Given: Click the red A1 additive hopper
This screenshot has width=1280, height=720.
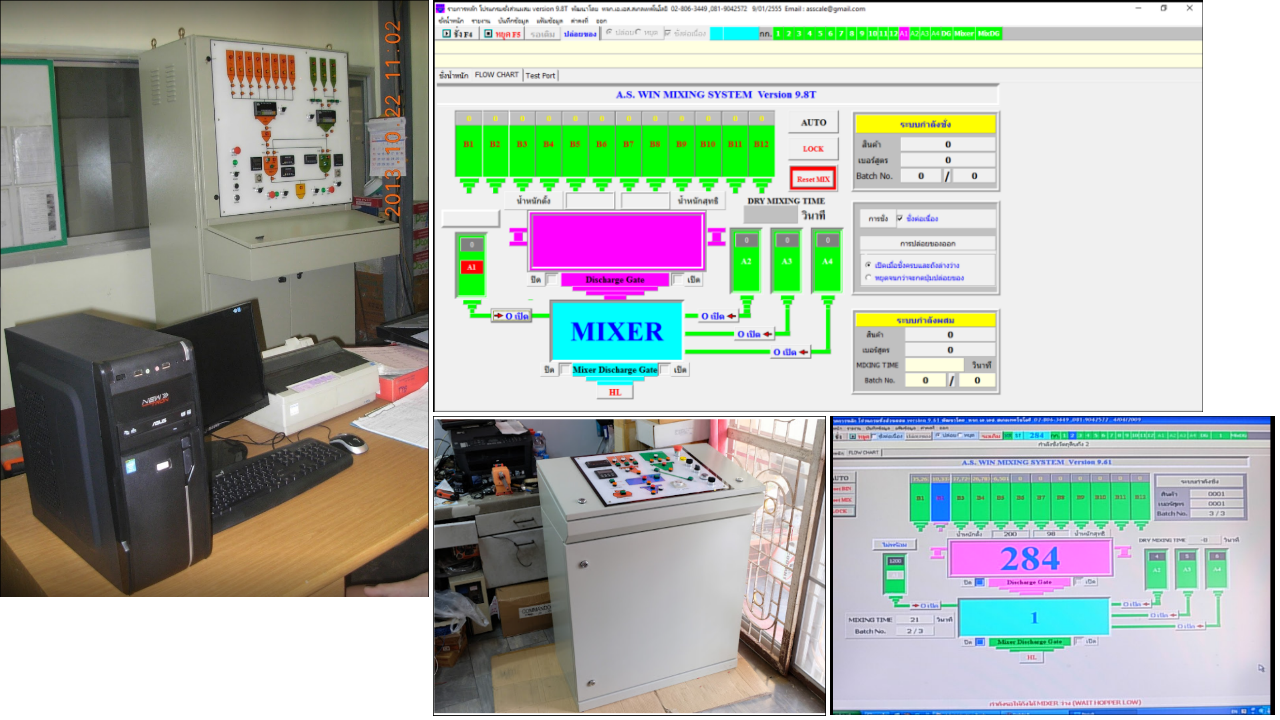Looking at the screenshot, I should 470,267.
